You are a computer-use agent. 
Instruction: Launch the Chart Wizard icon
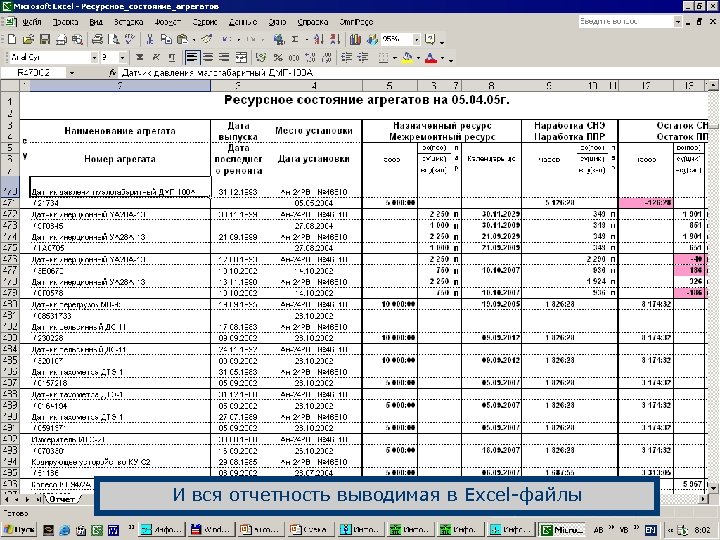pyautogui.click(x=355, y=39)
